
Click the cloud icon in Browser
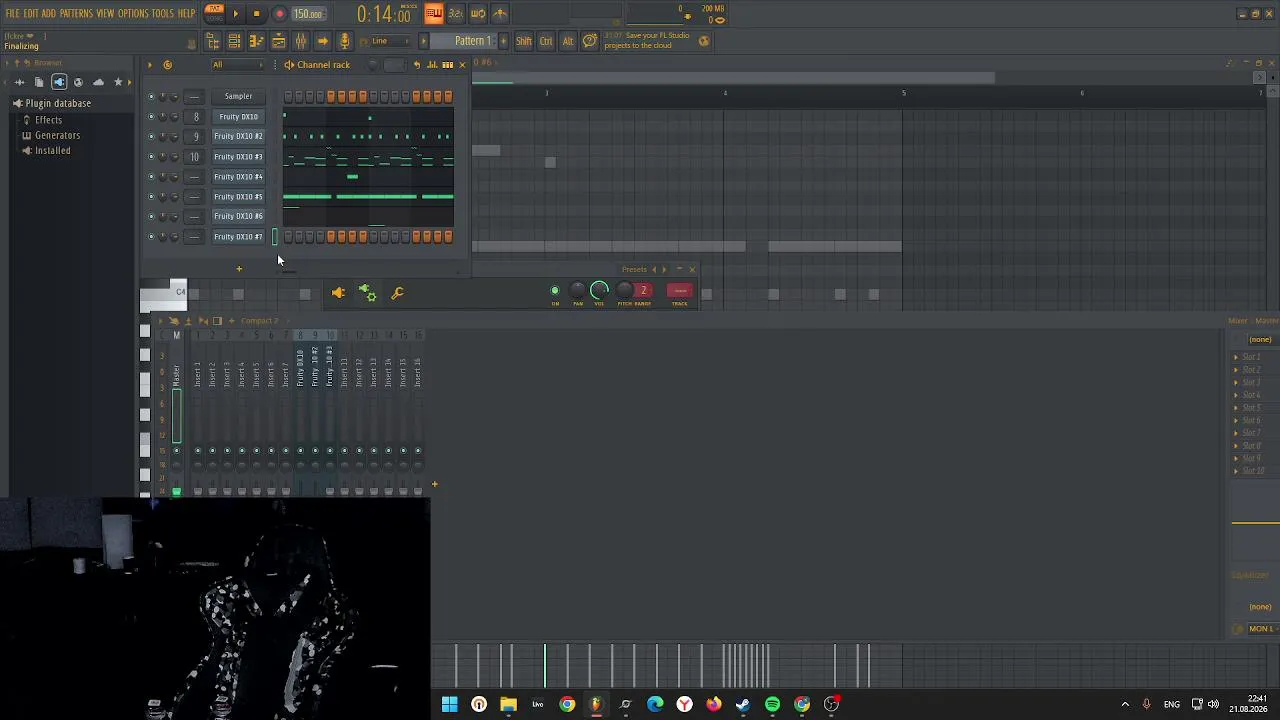click(x=98, y=82)
